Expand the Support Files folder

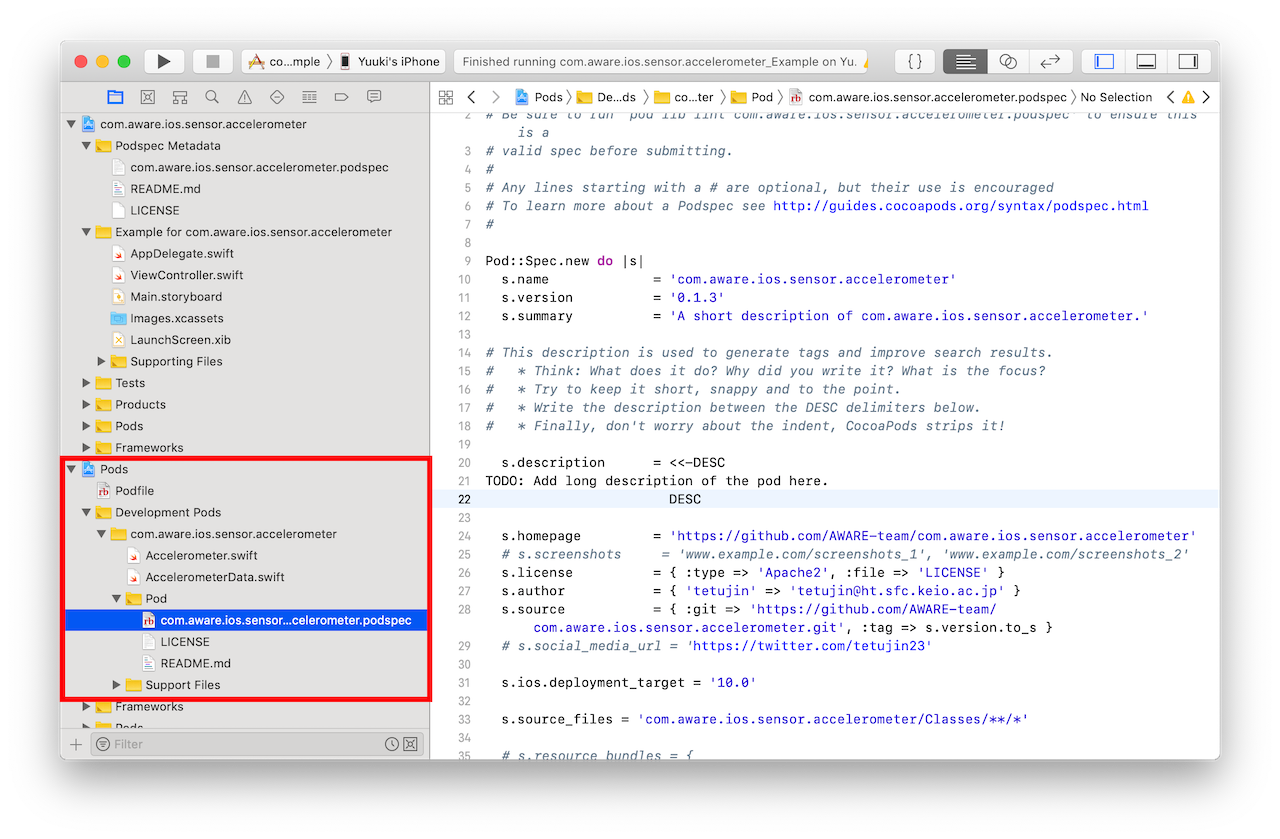pos(117,685)
